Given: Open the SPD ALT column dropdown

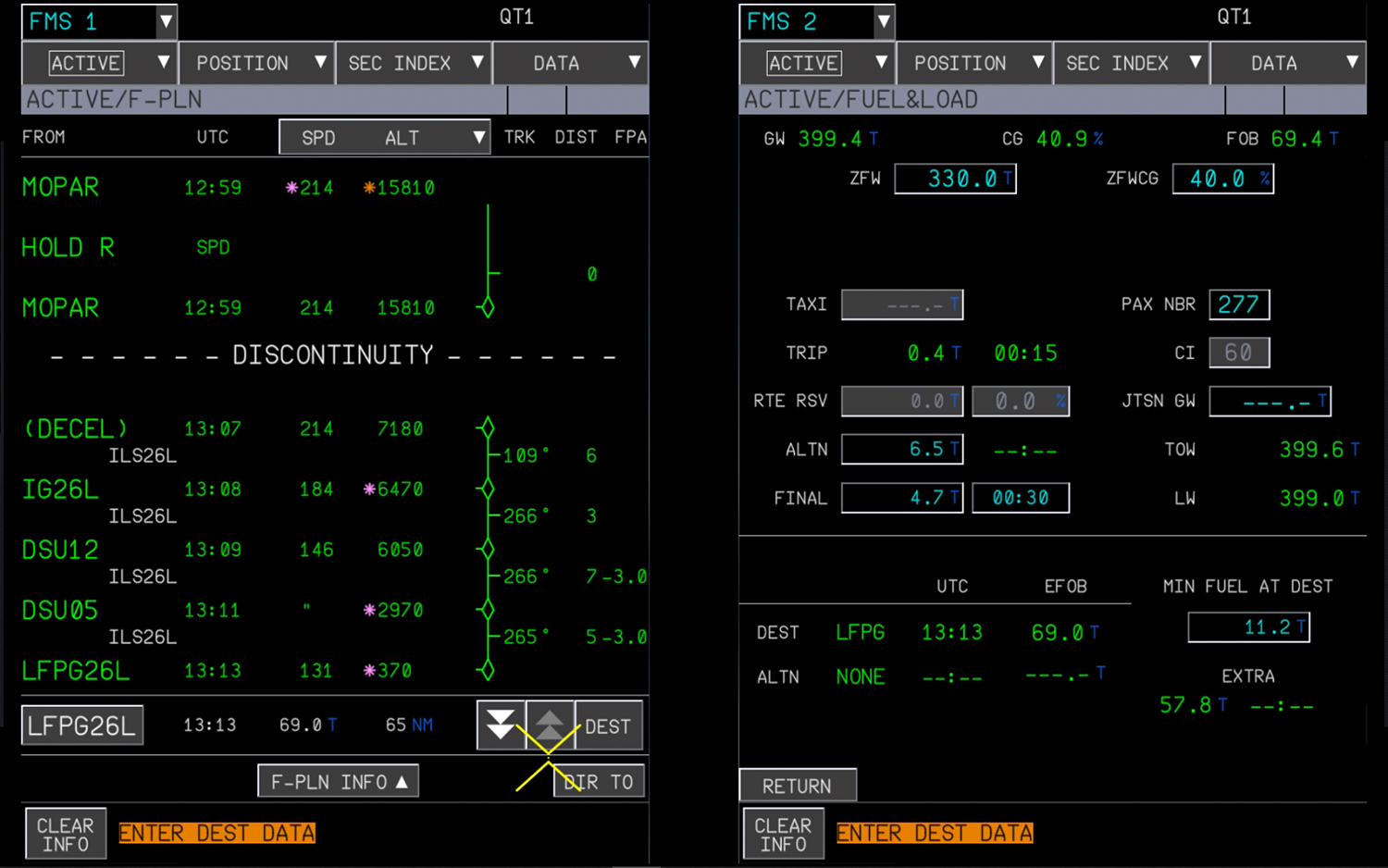Looking at the screenshot, I should coord(385,138).
